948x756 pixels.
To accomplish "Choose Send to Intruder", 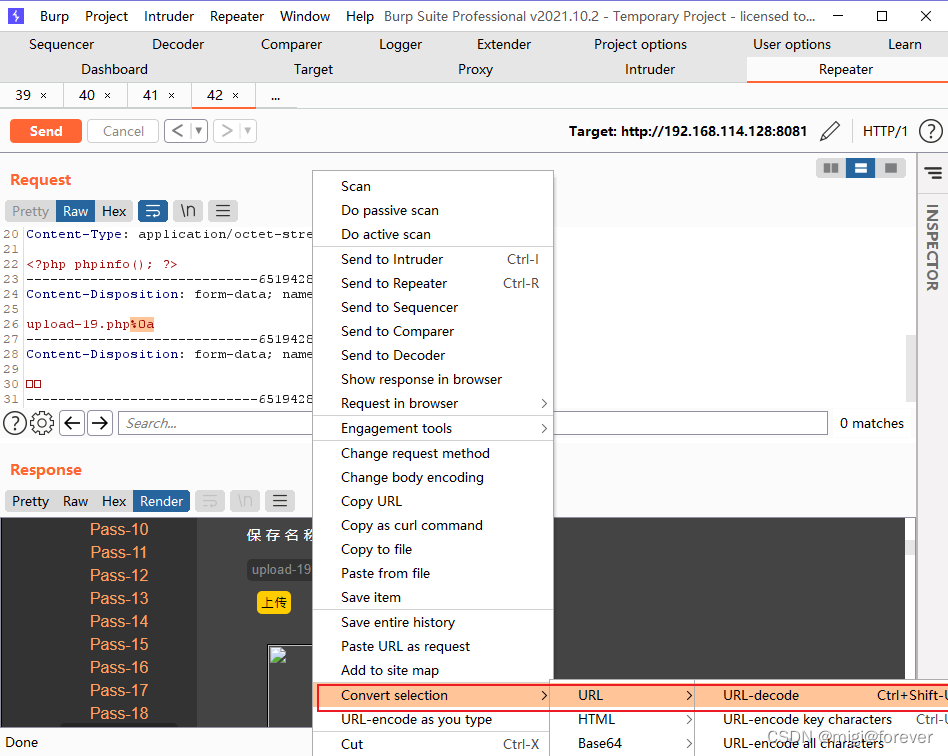I will coord(433,259).
